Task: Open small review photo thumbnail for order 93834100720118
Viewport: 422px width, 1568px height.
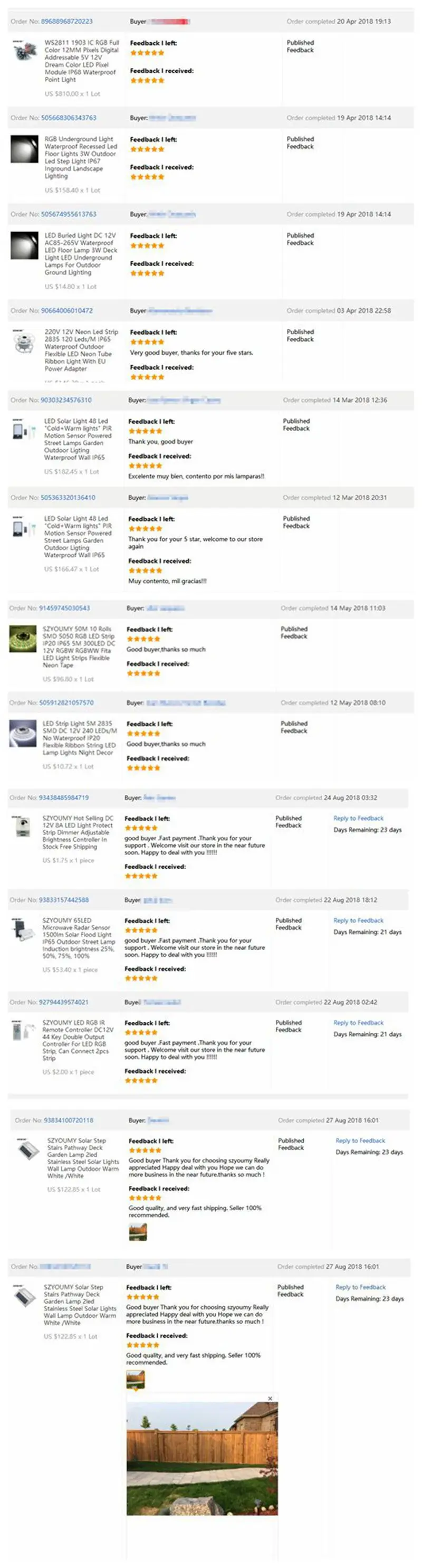Action: tap(138, 1232)
